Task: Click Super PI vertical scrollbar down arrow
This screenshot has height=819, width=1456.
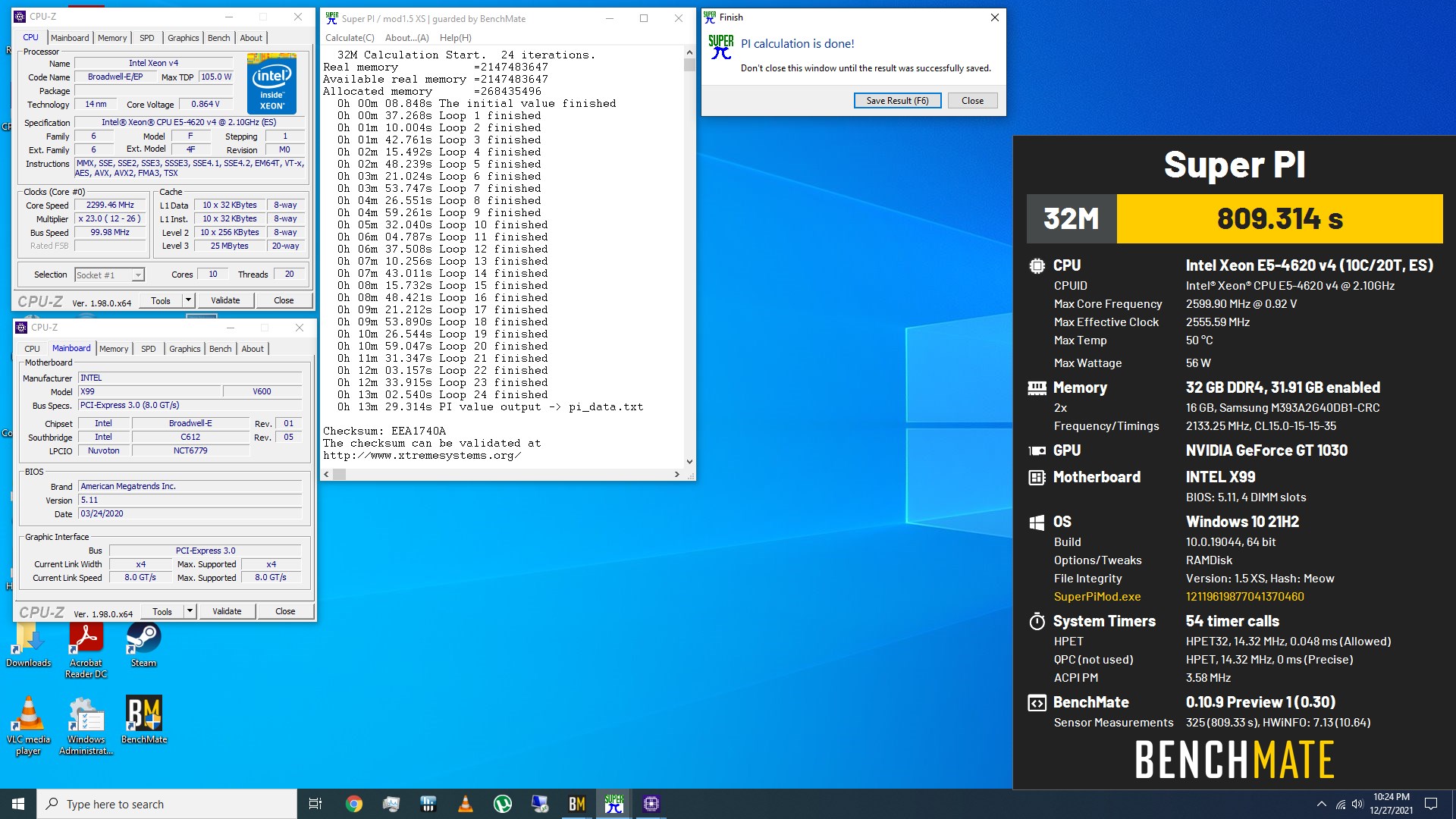Action: click(689, 461)
